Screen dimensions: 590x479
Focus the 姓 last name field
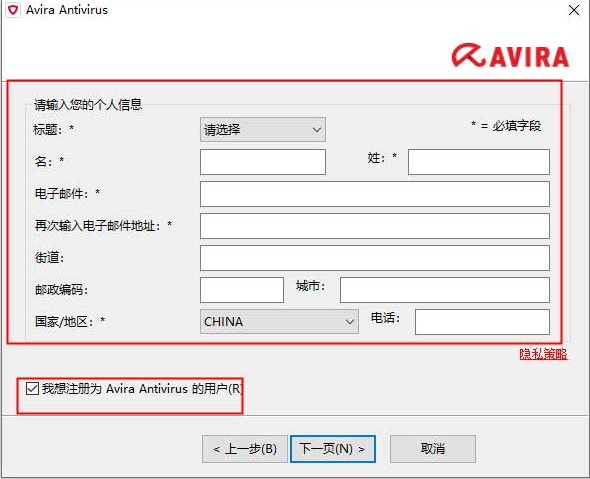coord(479,162)
